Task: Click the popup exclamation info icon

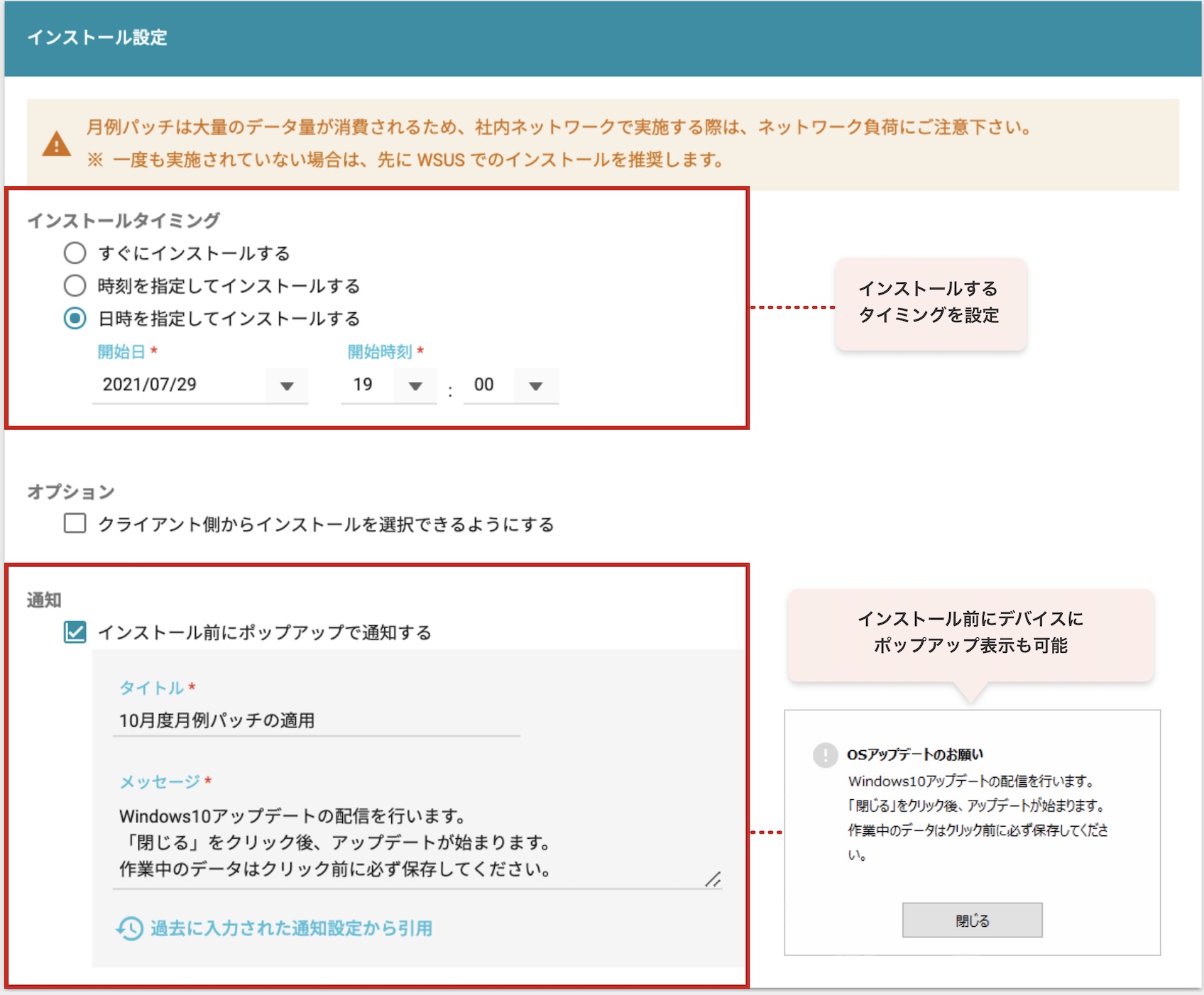Action: [825, 754]
